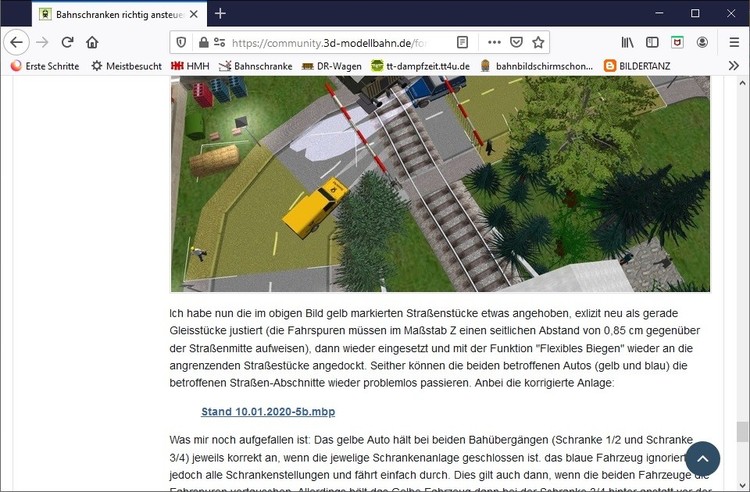This screenshot has width=750, height=492.
Task: Open site permissions icon in address bar
Action: coord(220,43)
